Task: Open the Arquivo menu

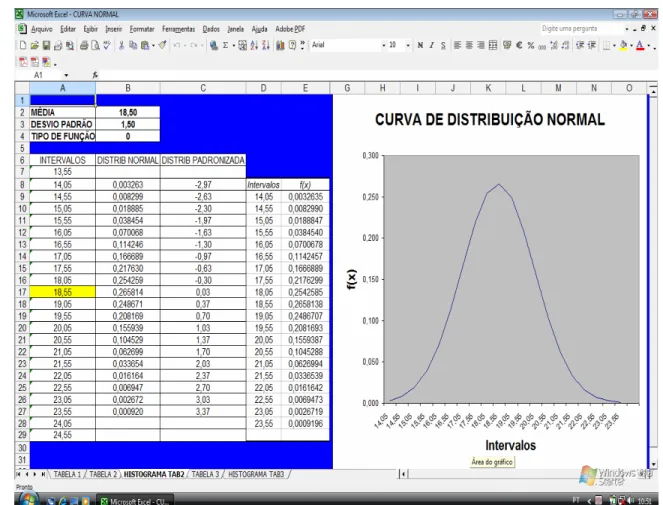Action: point(41,29)
